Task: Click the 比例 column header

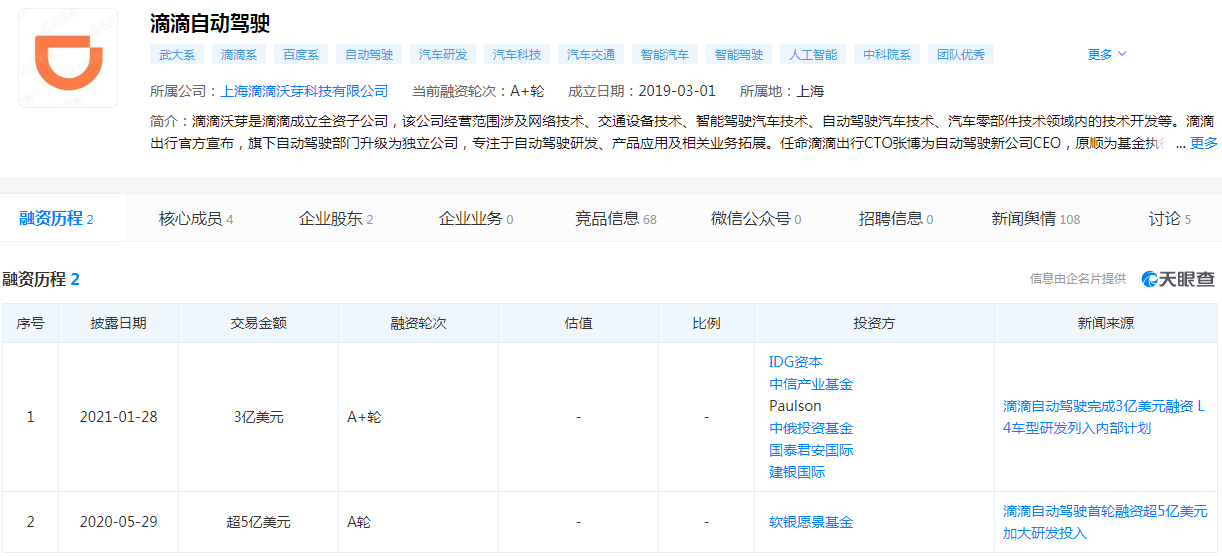Action: pyautogui.click(x=706, y=323)
